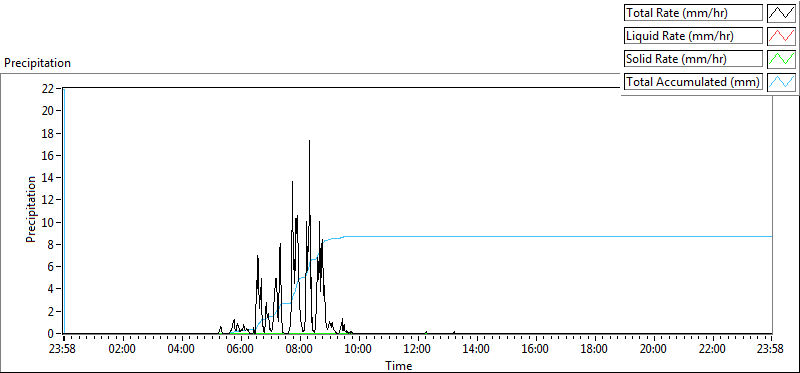The height and width of the screenshot is (373, 800).
Task: Click the Total Rate black plot icon
Action: tap(781, 13)
